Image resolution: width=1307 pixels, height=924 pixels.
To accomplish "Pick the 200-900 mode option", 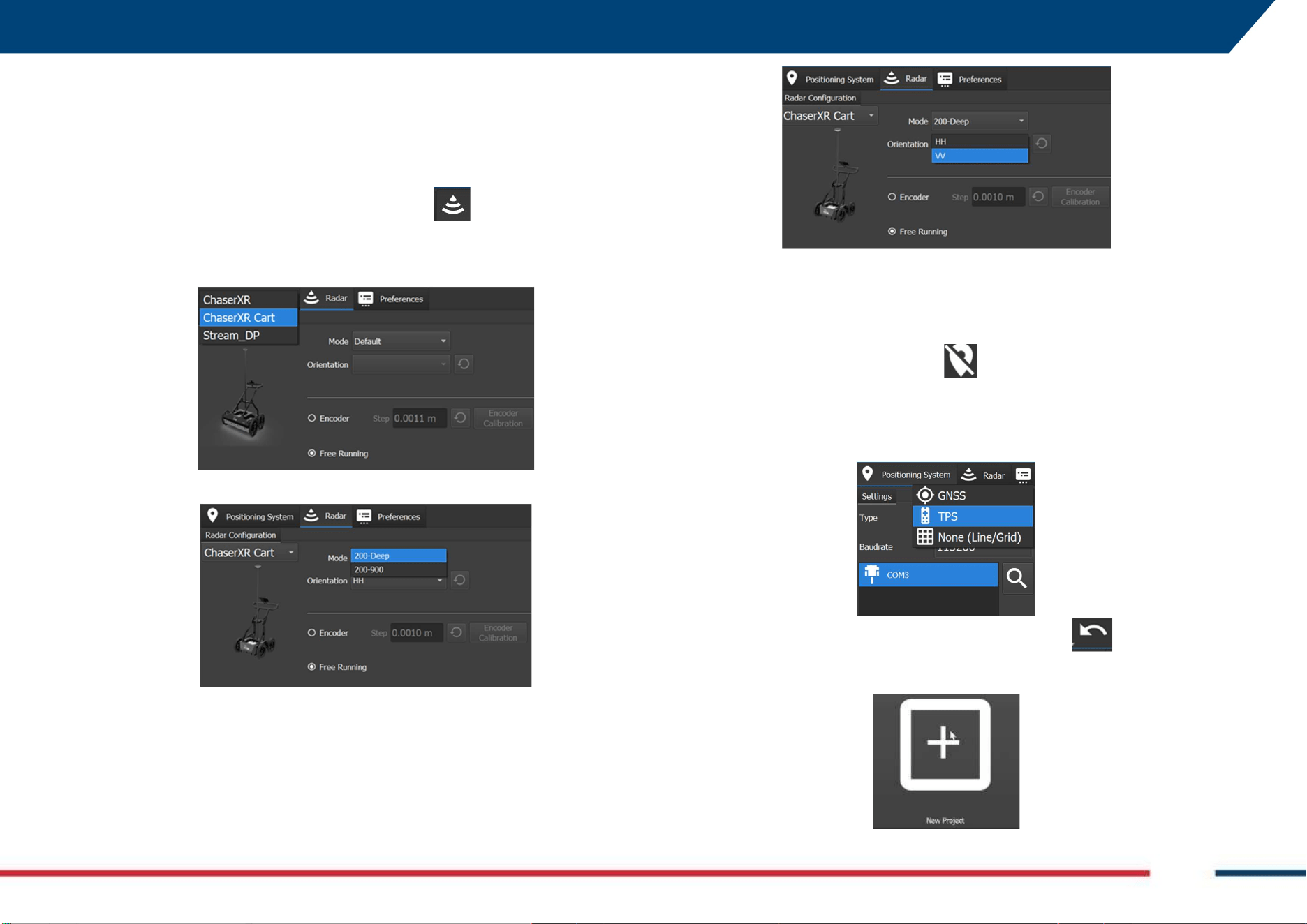I will (x=399, y=569).
